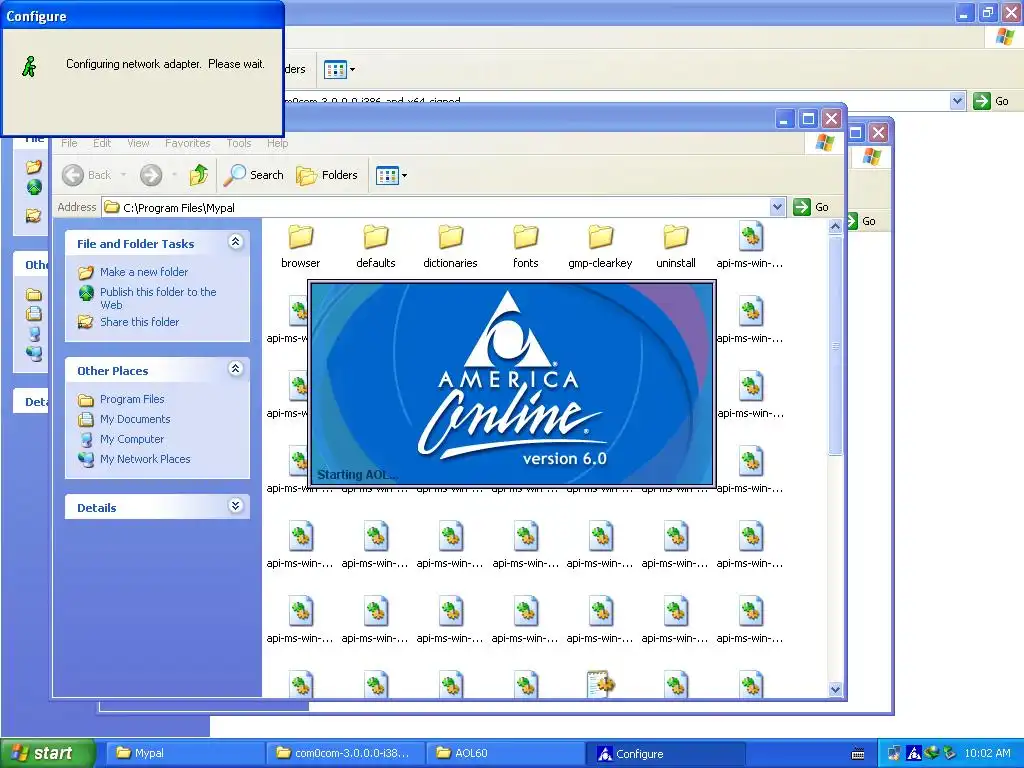The width and height of the screenshot is (1024, 768).
Task: Click the vertical scrollbar thumb in file list
Action: point(835,345)
